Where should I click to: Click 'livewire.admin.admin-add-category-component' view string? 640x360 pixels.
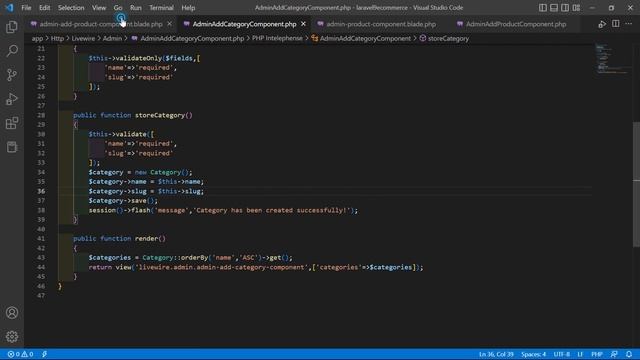point(222,267)
